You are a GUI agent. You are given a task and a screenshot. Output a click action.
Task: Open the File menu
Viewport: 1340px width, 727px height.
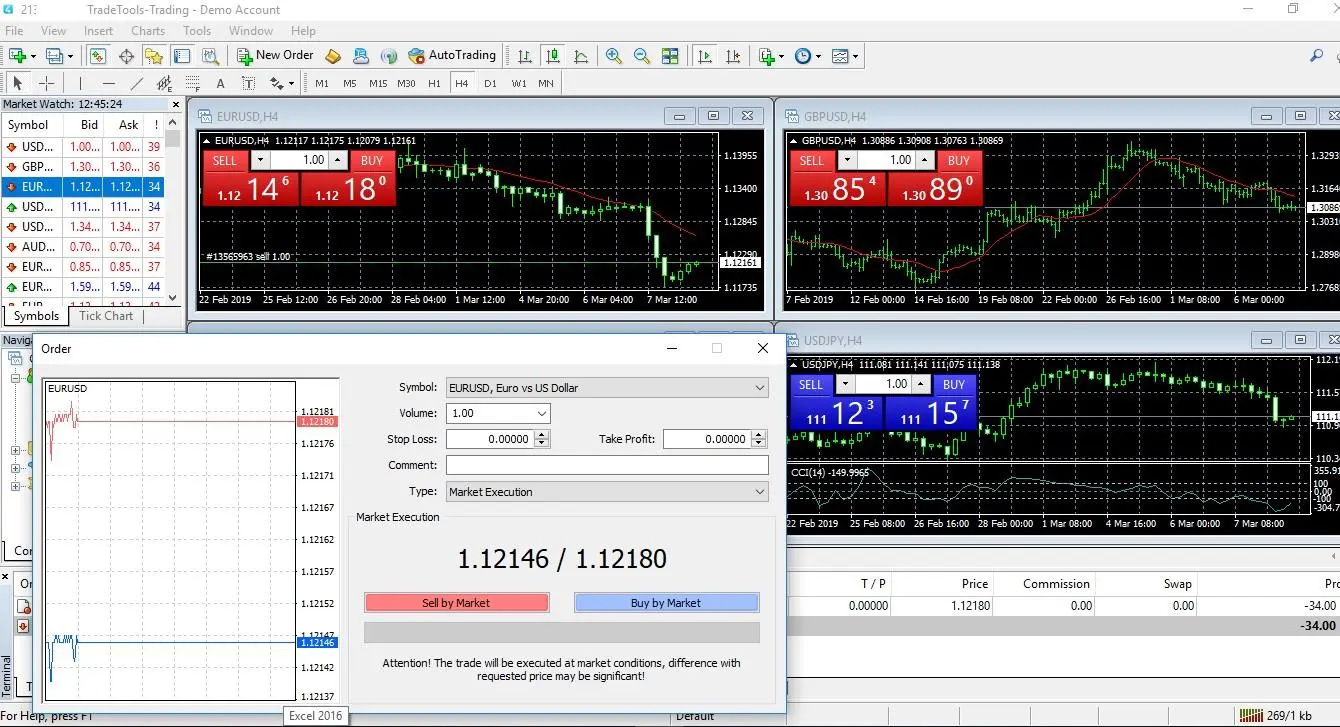click(x=14, y=31)
